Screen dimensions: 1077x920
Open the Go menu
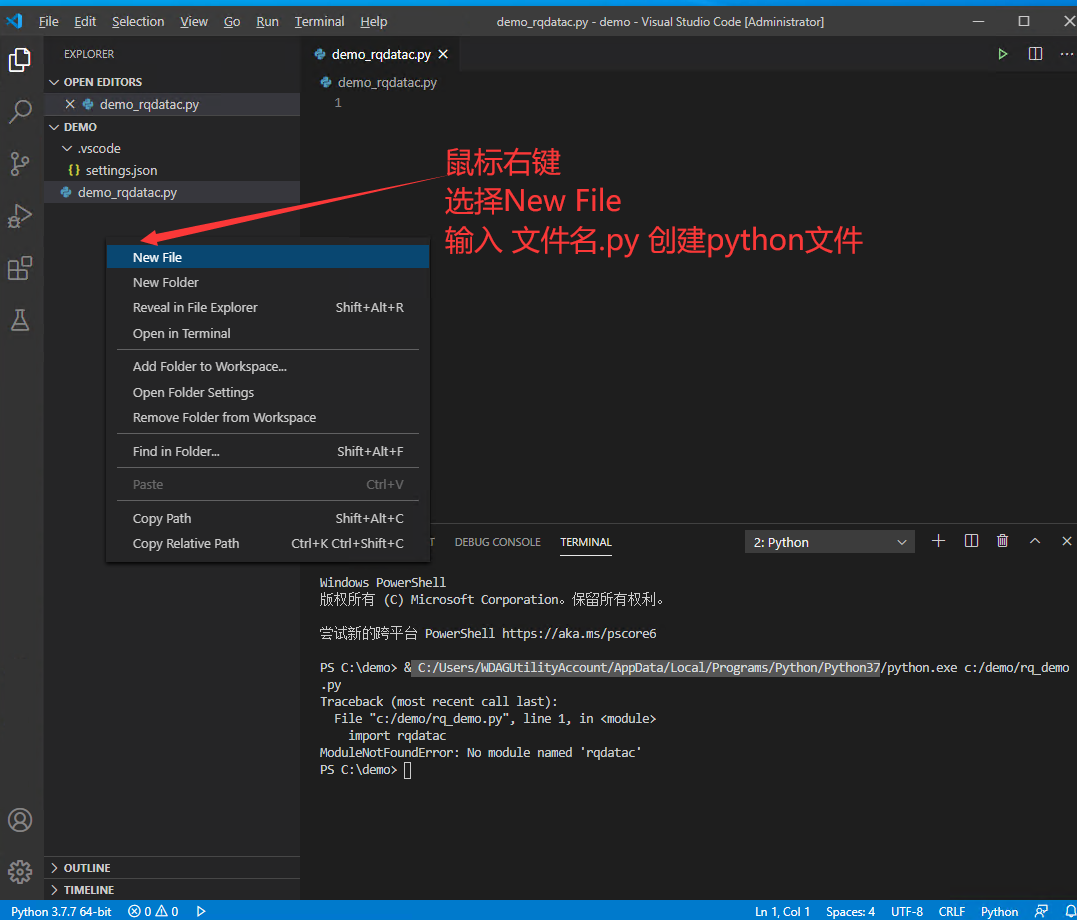click(232, 21)
